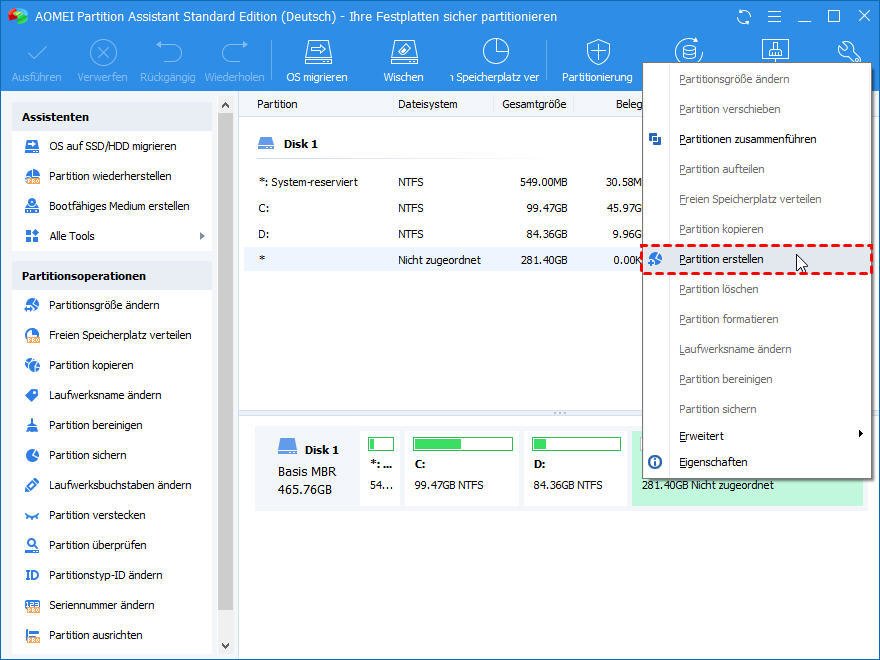This screenshot has height=660, width=880.
Task: Select Laufwerksname ändern in sidebar
Action: tap(105, 395)
